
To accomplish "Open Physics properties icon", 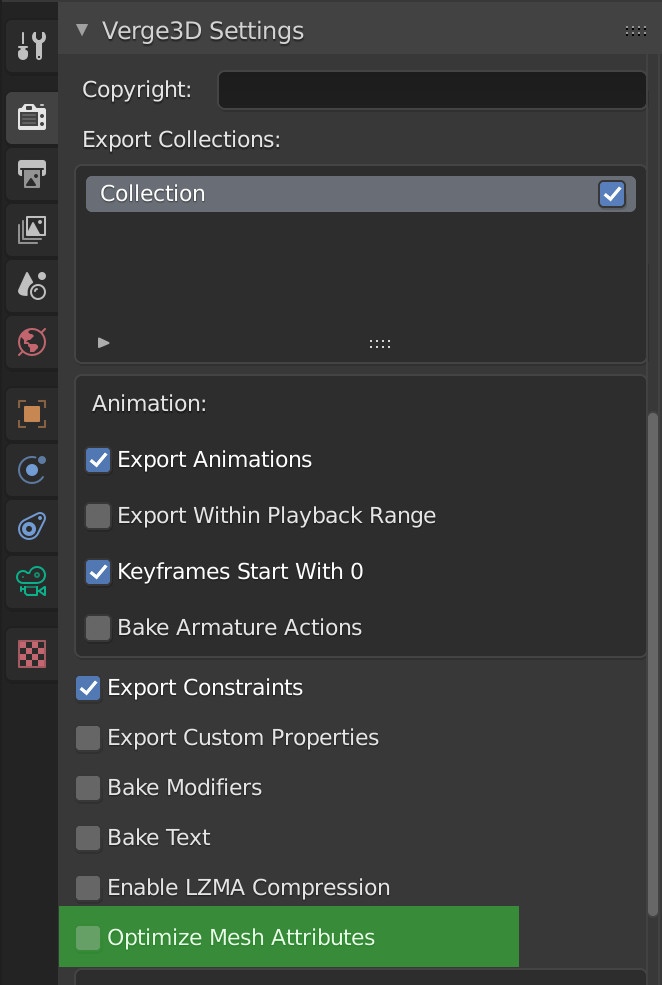I will [x=31, y=470].
